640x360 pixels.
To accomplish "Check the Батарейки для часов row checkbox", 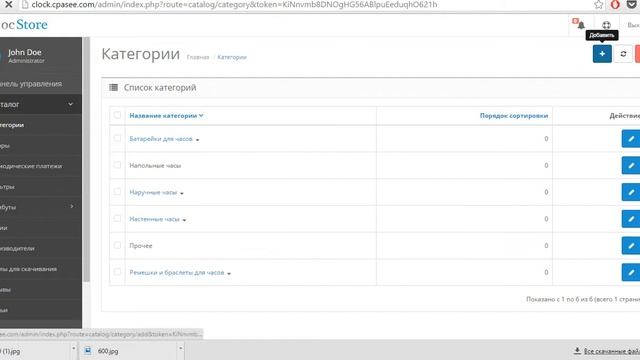I will (118, 138).
